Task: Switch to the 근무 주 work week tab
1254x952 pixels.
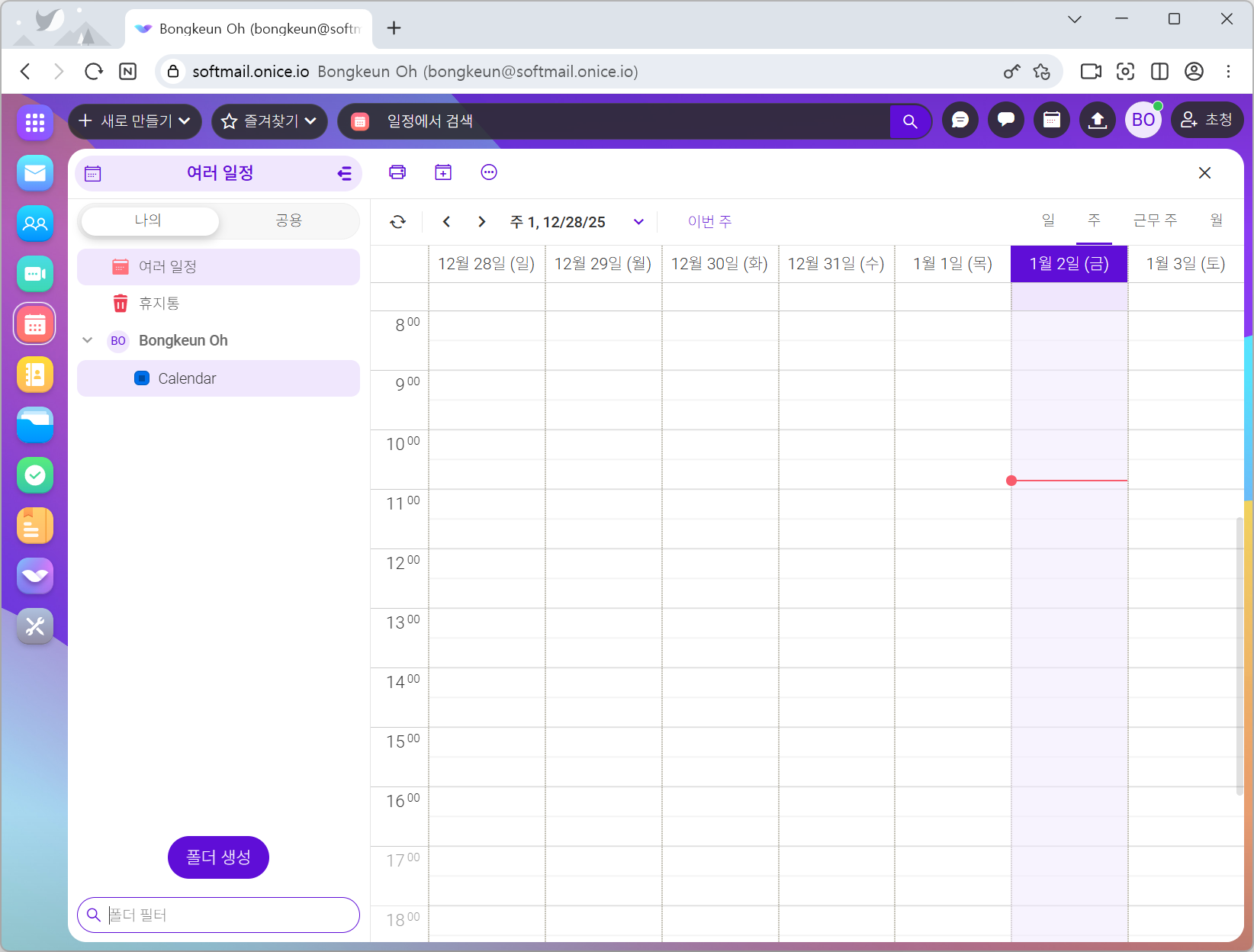Action: click(x=1155, y=221)
